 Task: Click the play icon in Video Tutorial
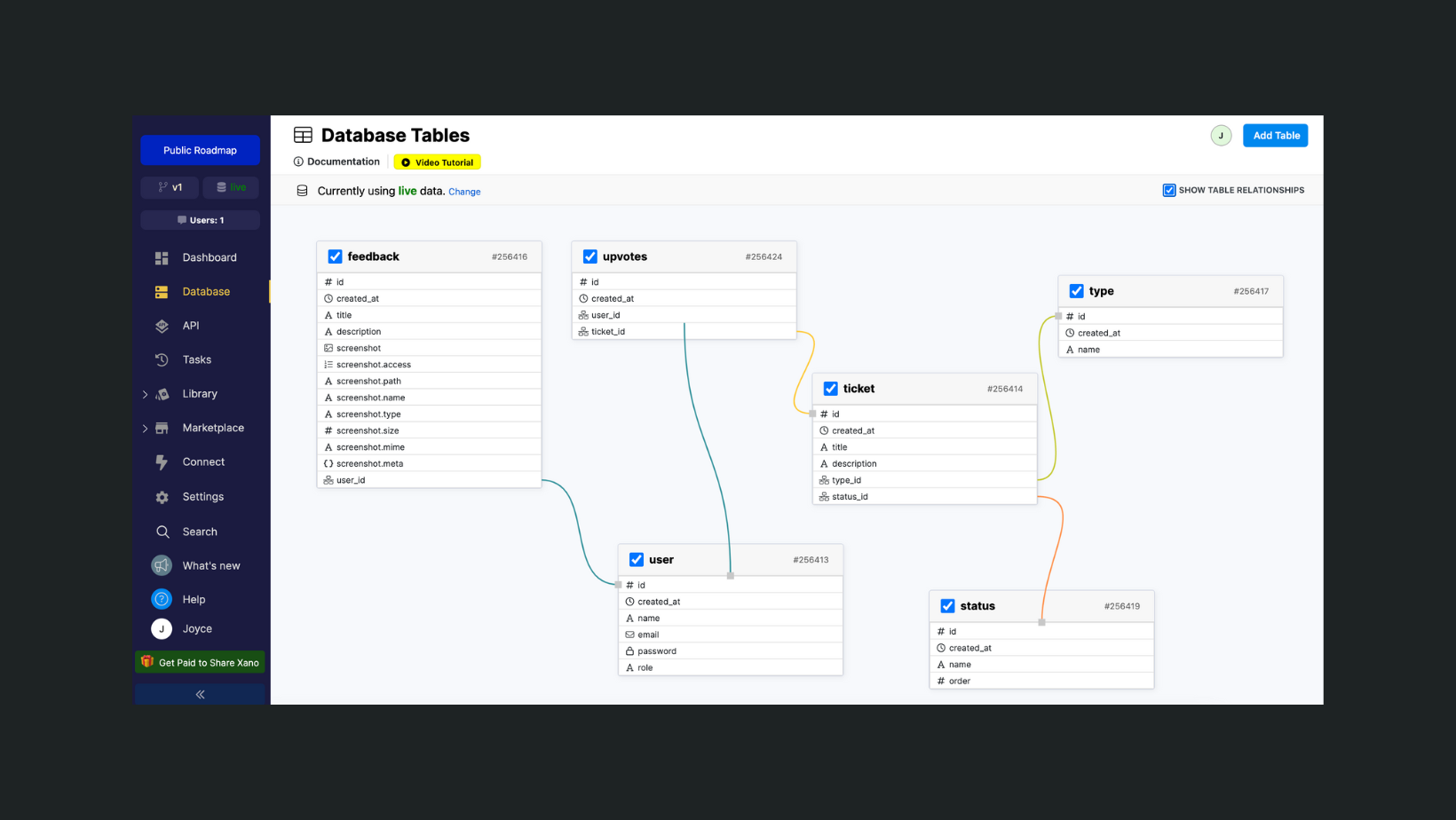click(x=406, y=162)
